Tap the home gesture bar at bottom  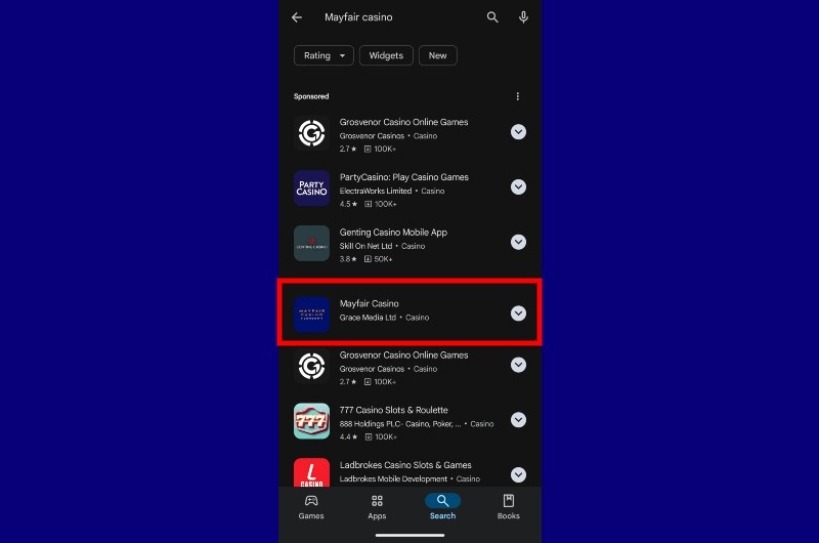tap(410, 535)
